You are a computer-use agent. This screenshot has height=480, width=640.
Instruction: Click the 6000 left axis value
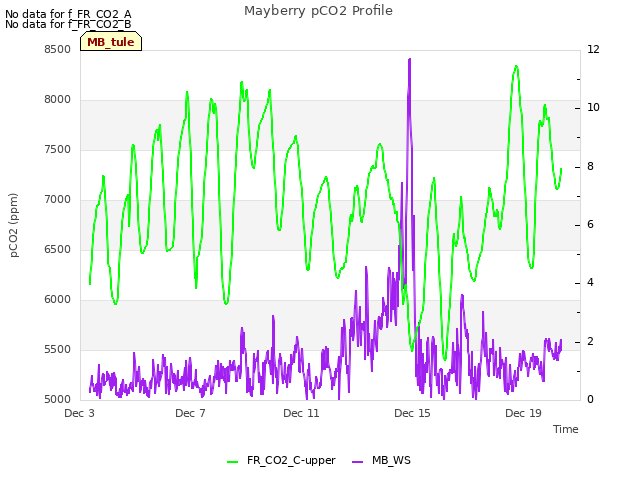point(58,300)
